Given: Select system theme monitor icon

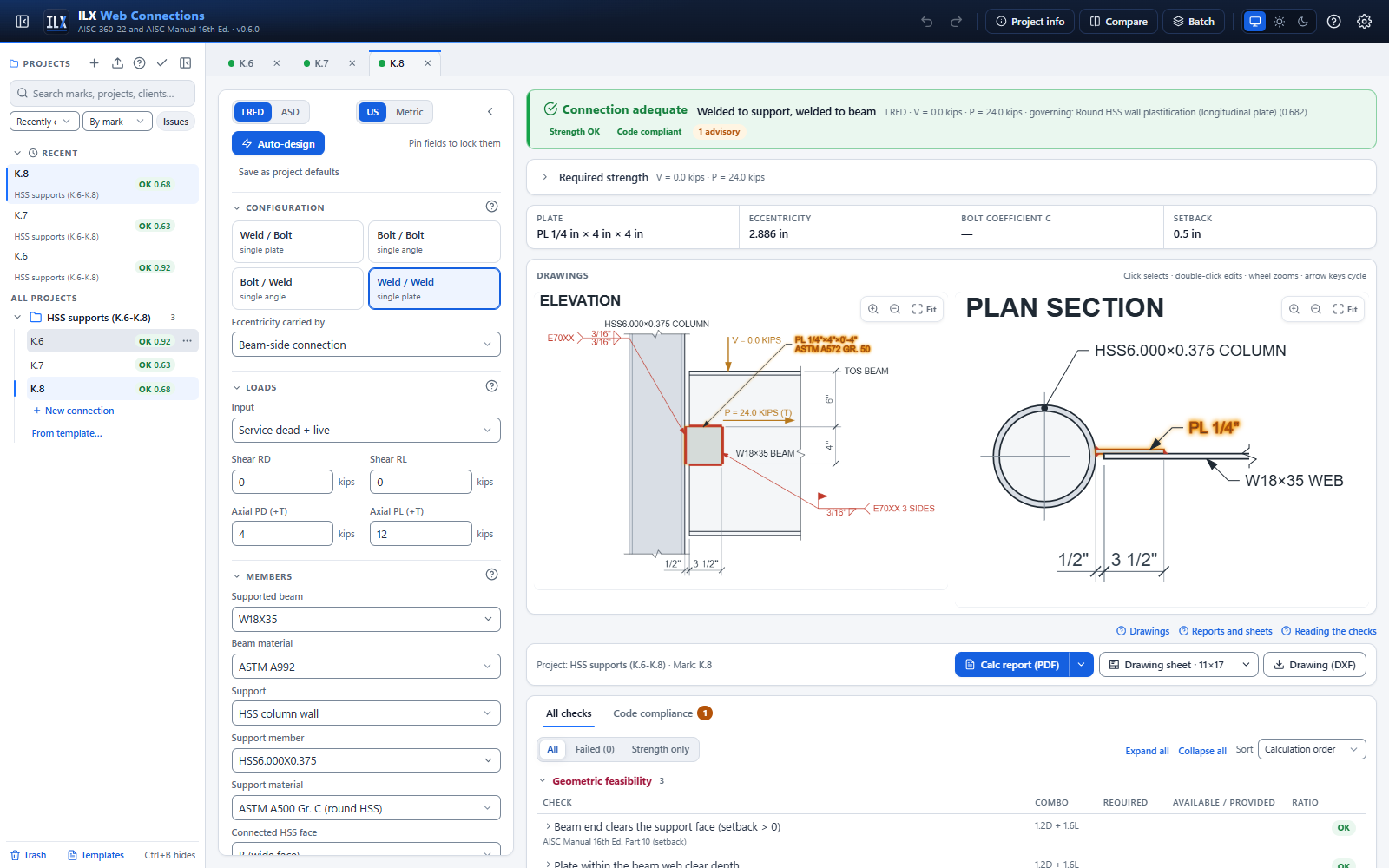Looking at the screenshot, I should click(x=1254, y=22).
